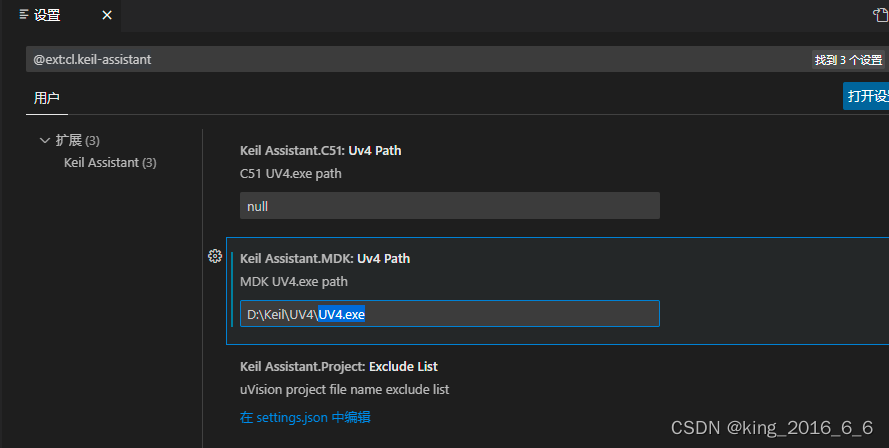Click the @ext:cl.keil-assistant search box
The image size is (889, 448).
(400, 60)
